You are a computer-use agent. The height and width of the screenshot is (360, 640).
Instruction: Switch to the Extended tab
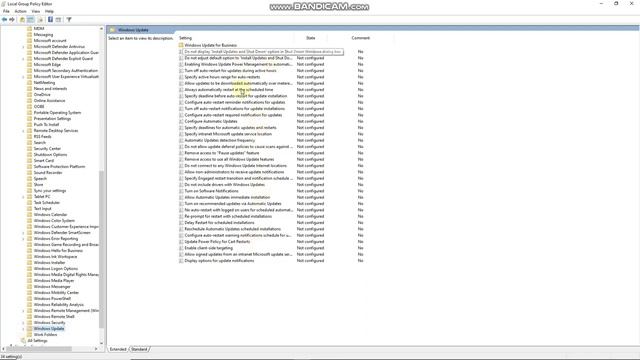[118, 349]
